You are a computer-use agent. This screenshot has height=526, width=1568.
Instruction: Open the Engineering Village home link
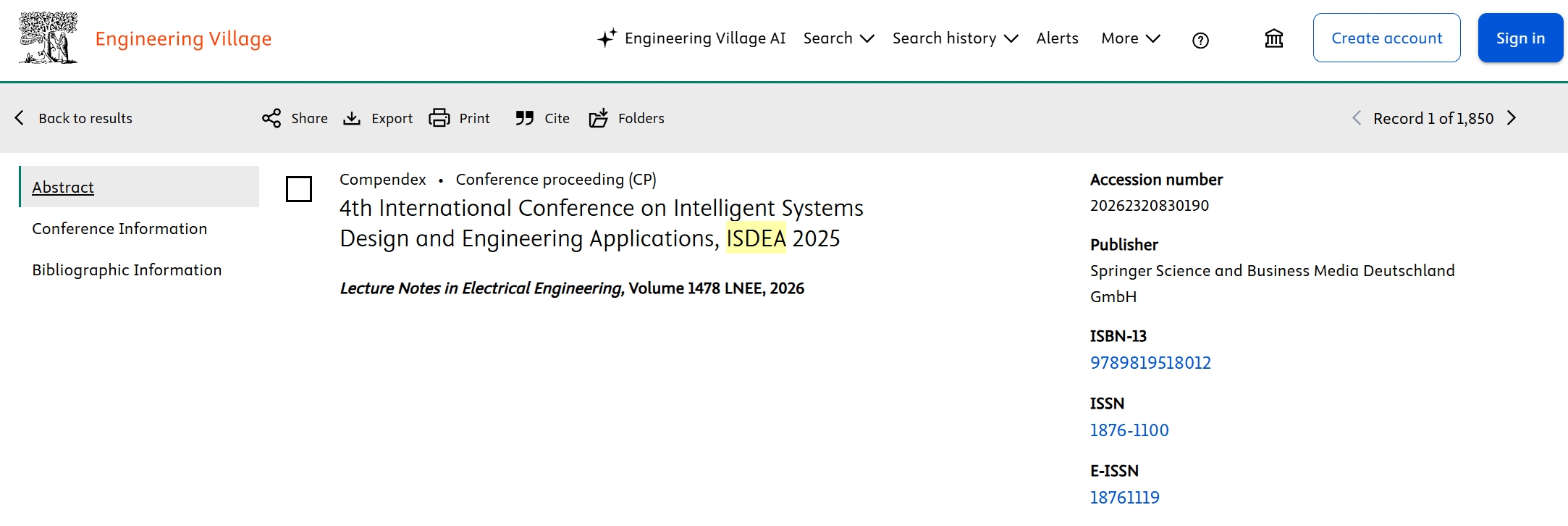(184, 38)
